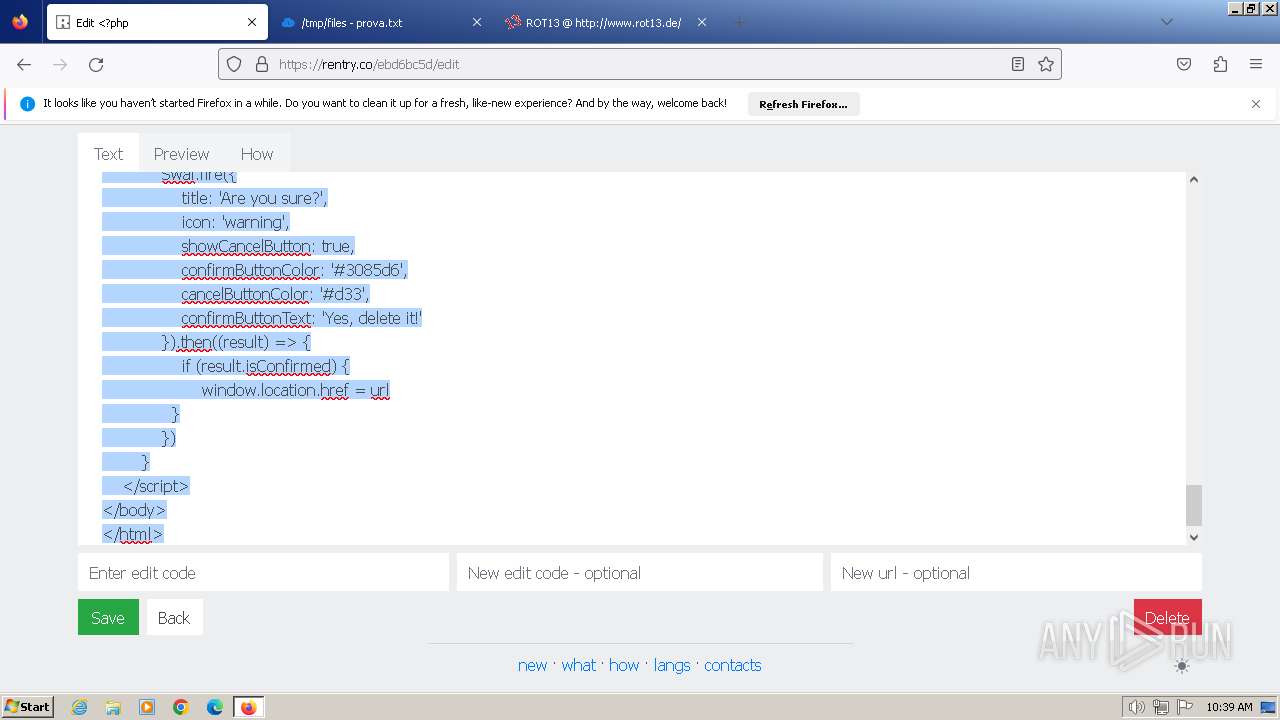Dismiss the Firefox refresh notification bar
The width and height of the screenshot is (1280, 720).
click(1256, 104)
